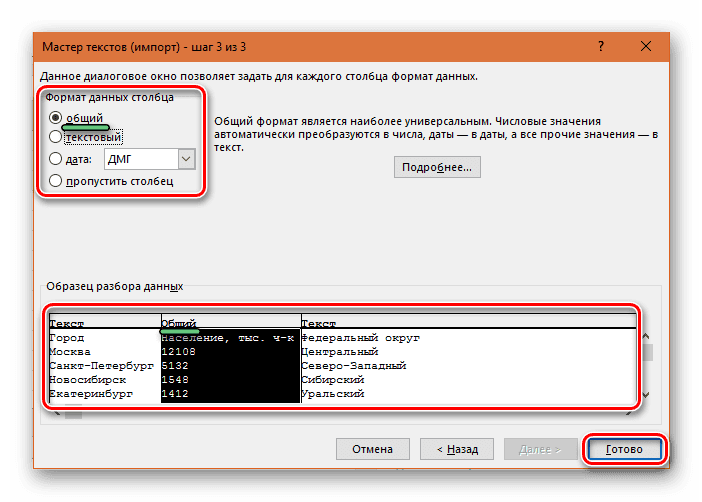Click the Северо-Западный cell in the preview
Image resolution: width=702 pixels, height=502 pixels.
click(x=354, y=366)
